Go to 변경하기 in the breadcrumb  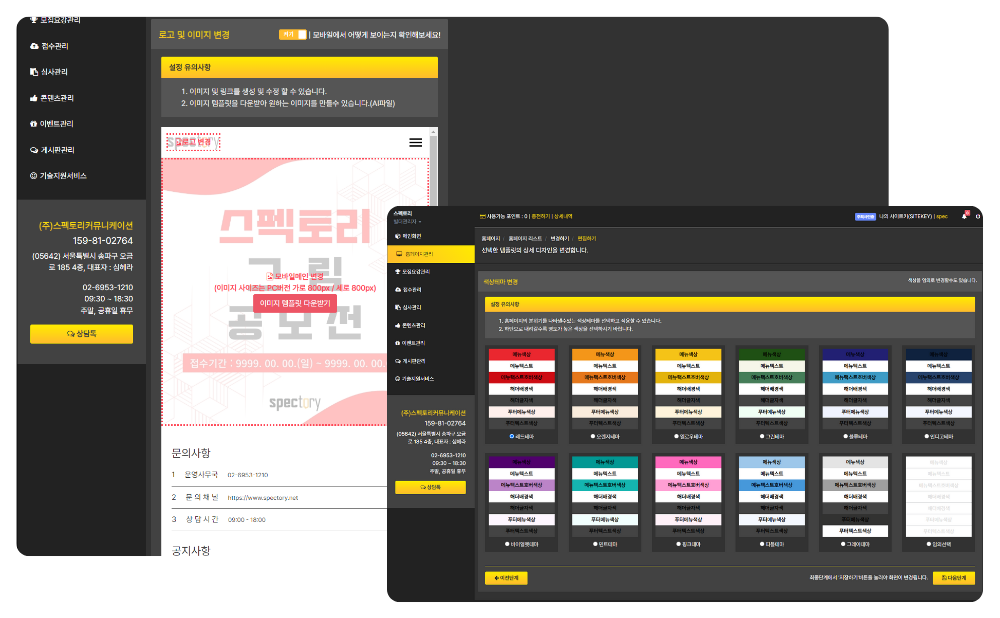pos(559,239)
